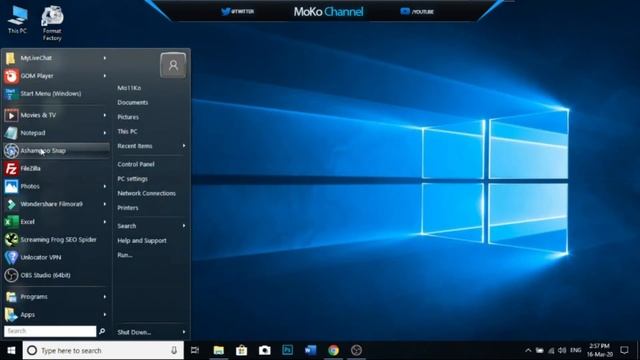Screen dimensions: 640x360
Task: Open This PC from start menu list
Action: coord(127,131)
